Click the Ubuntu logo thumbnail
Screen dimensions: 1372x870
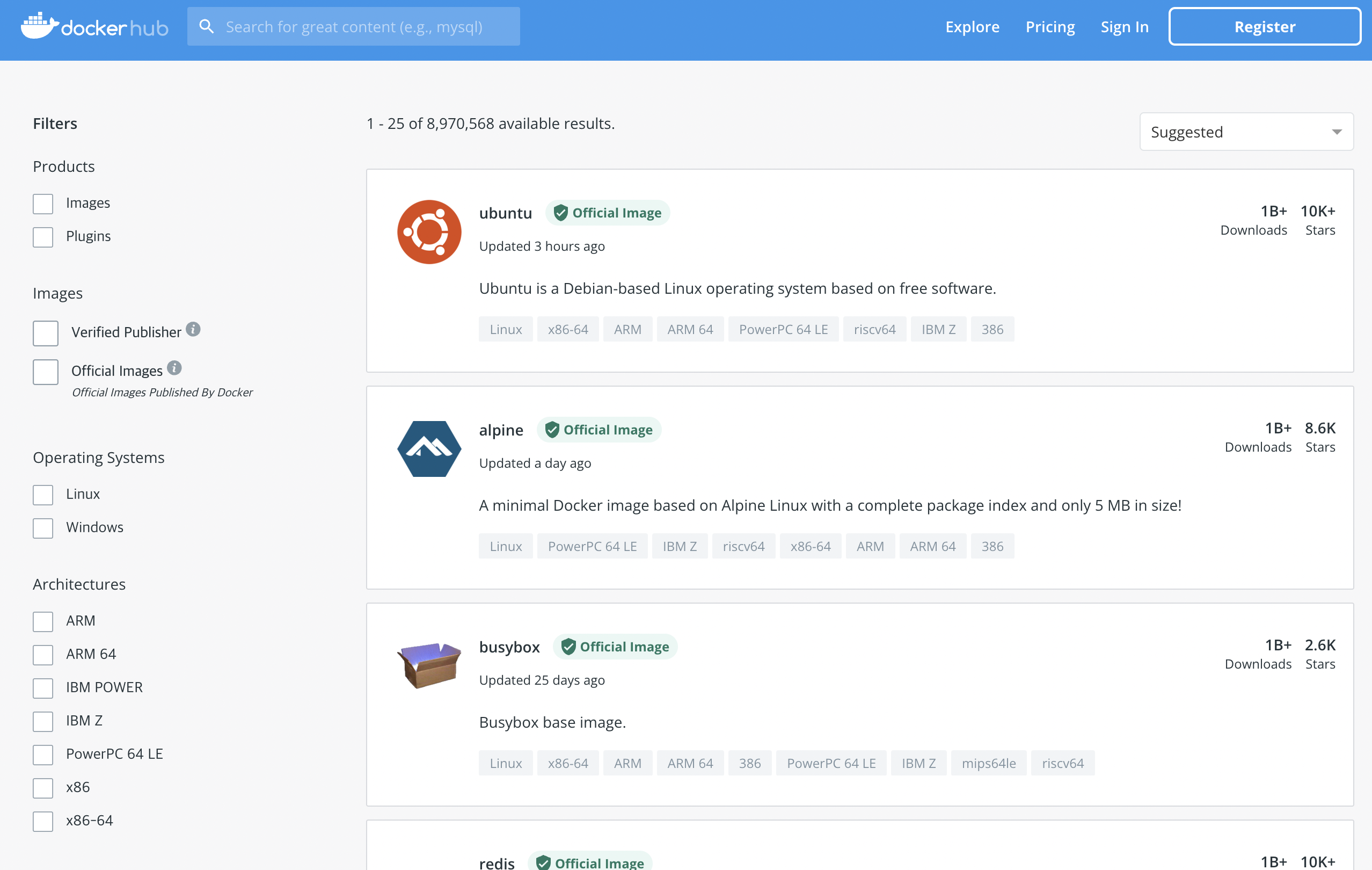429,231
